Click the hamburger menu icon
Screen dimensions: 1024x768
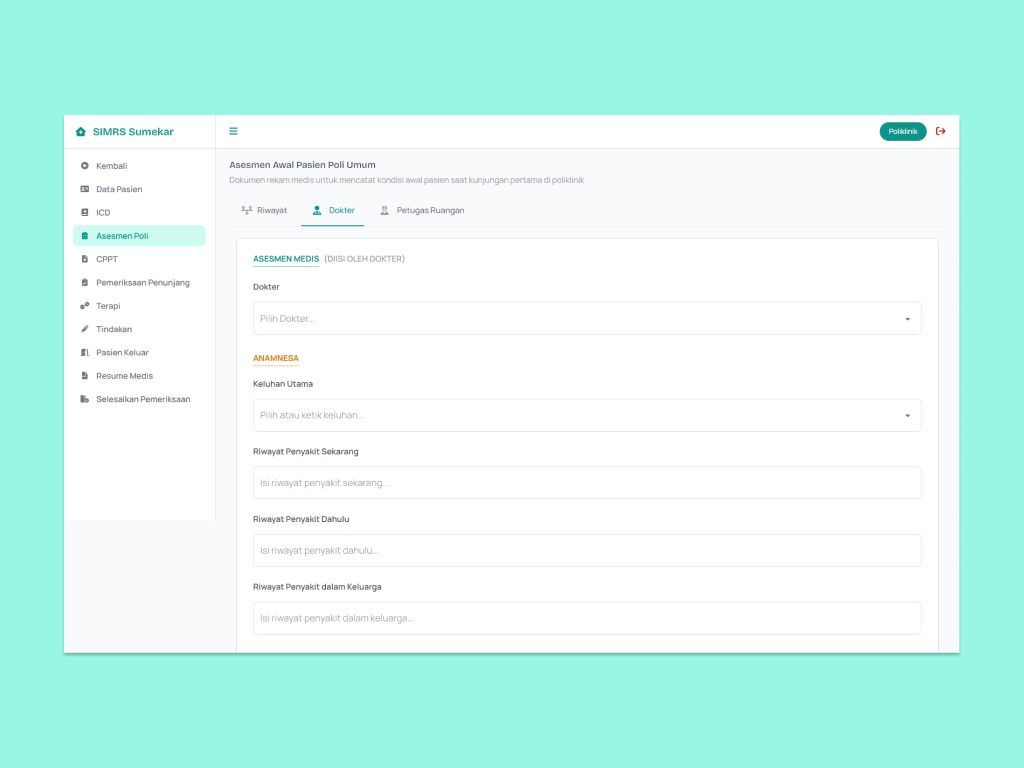click(x=233, y=131)
